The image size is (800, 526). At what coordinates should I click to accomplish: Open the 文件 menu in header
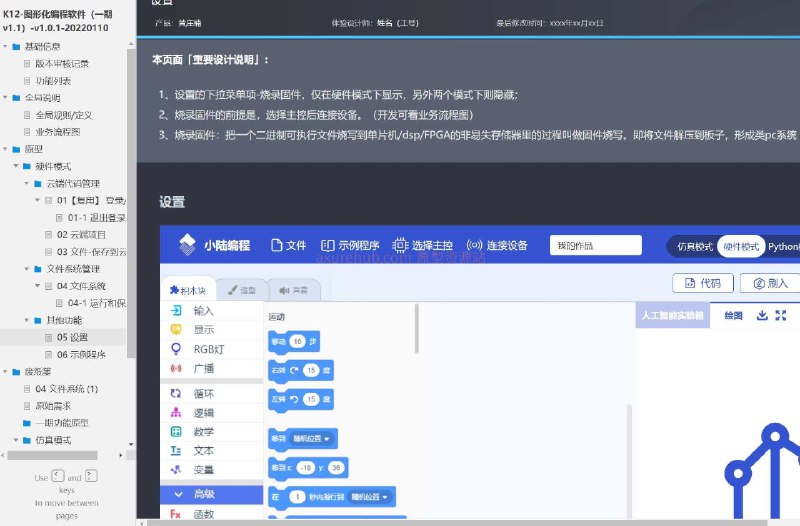(288, 245)
